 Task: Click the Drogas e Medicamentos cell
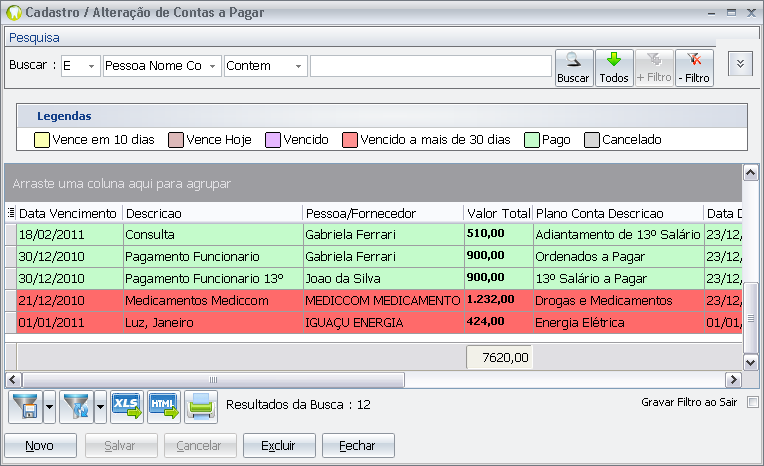(x=618, y=300)
